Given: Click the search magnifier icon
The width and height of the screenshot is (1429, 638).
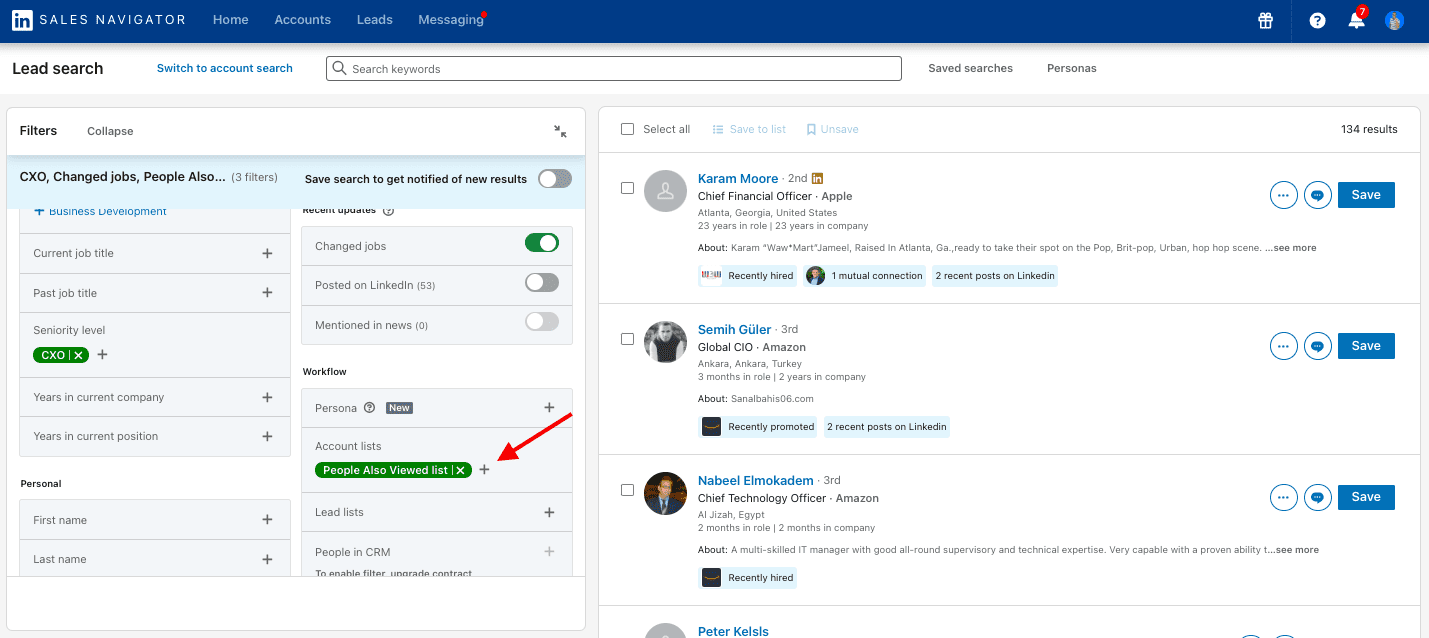Looking at the screenshot, I should 340,68.
